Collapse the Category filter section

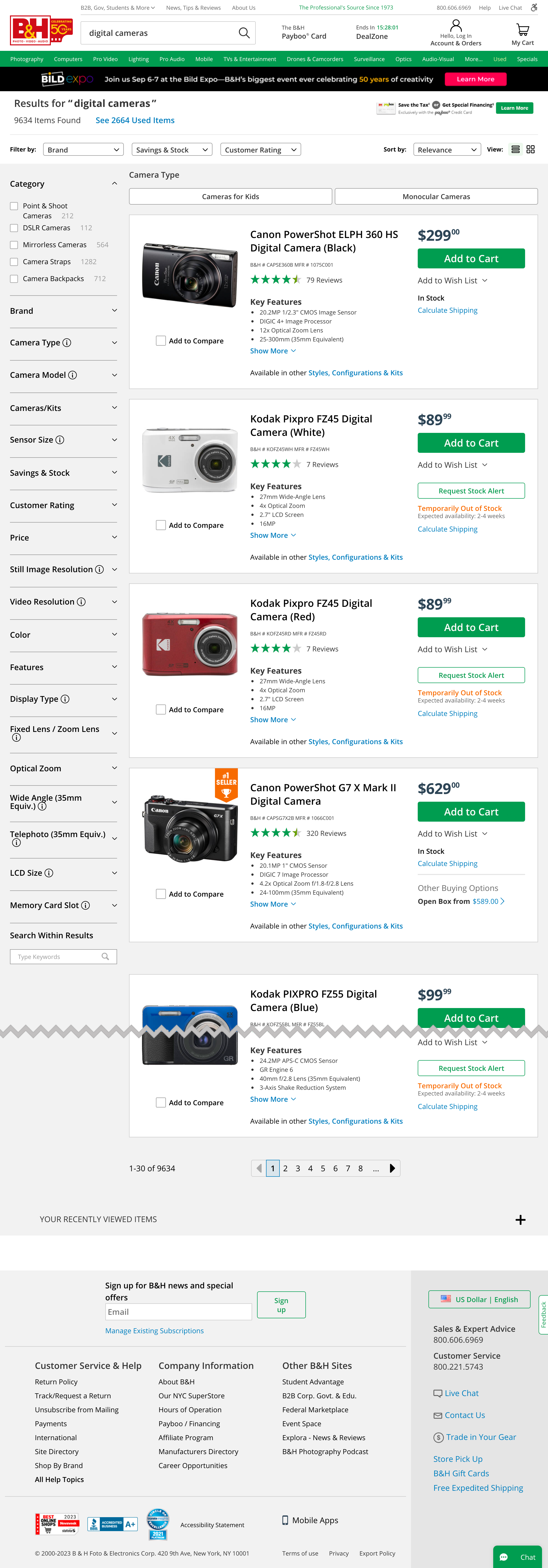pyautogui.click(x=114, y=183)
